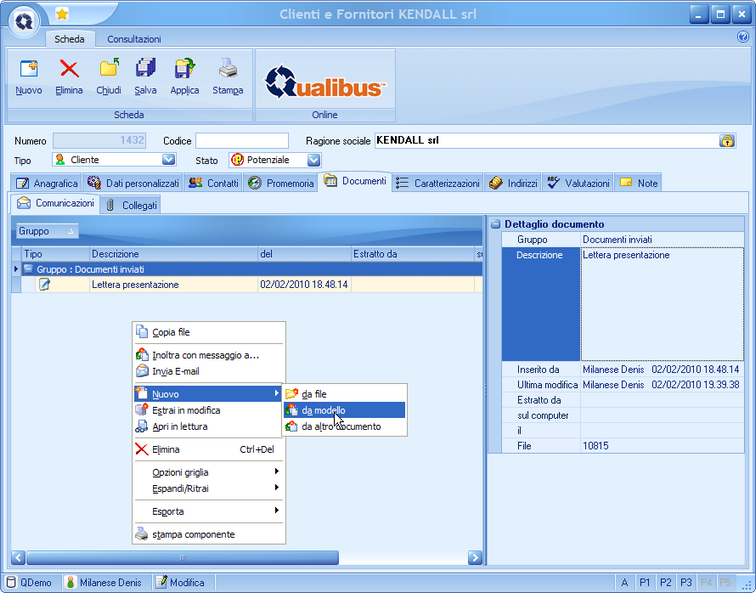The height and width of the screenshot is (593, 756).
Task: Open the Stato dropdown showing Potenziale
Action: (314, 160)
